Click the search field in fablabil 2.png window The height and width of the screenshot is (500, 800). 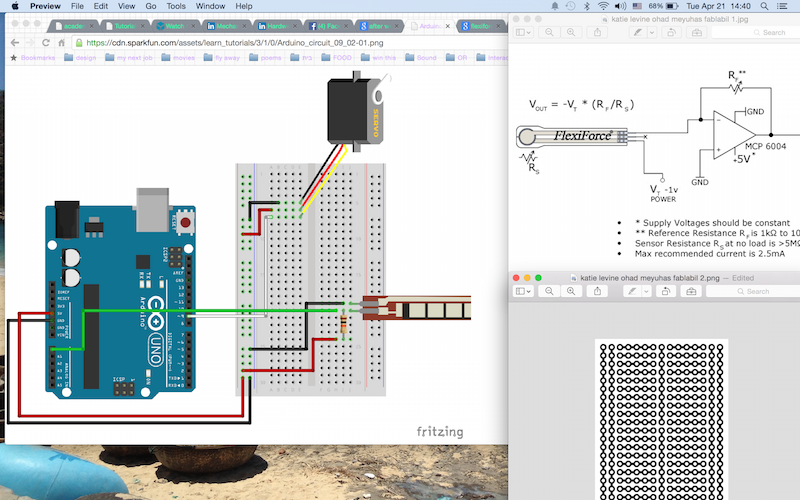pyautogui.click(x=753, y=291)
